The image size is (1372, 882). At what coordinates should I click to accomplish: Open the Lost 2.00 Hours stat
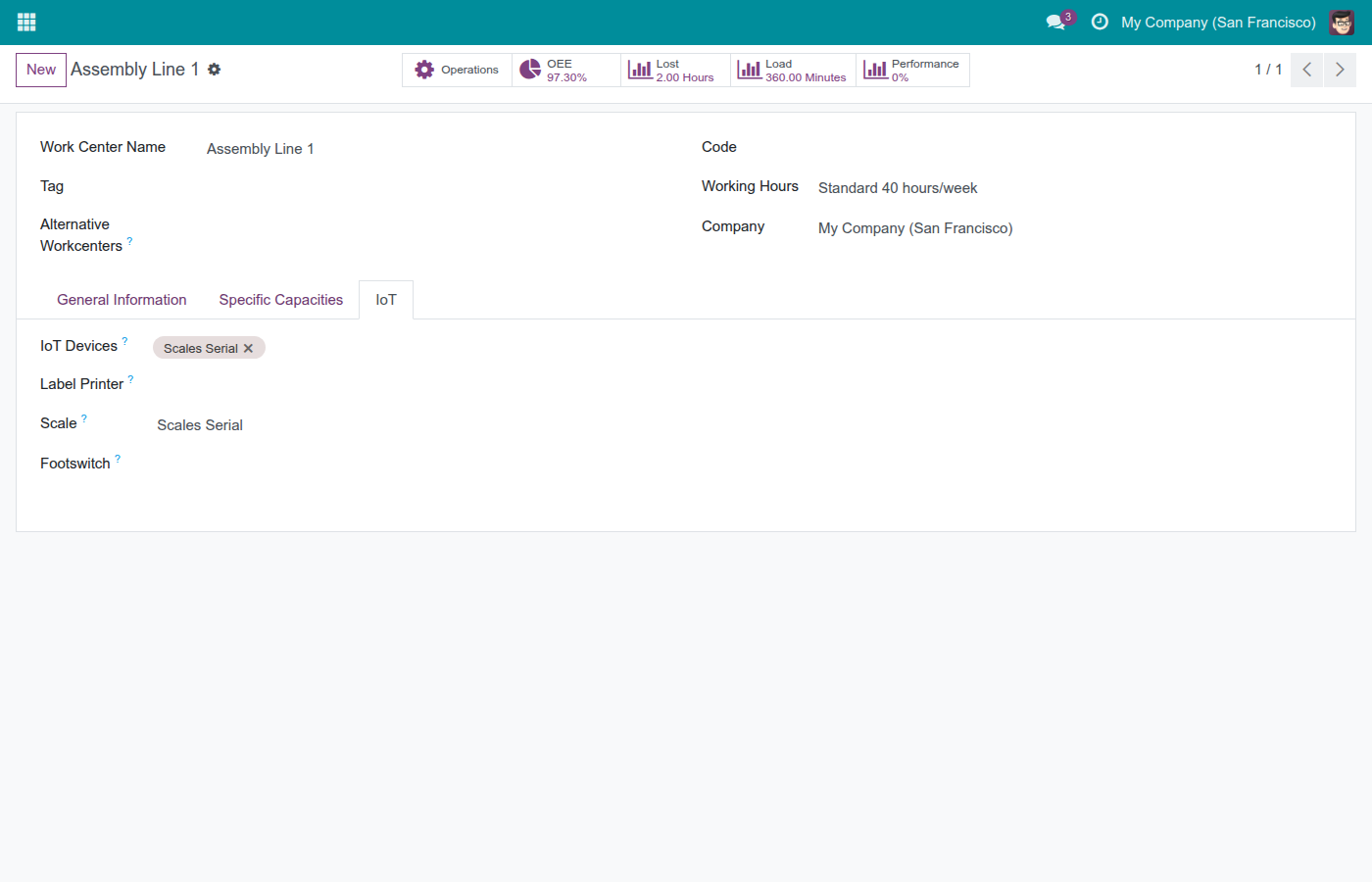pyautogui.click(x=675, y=70)
